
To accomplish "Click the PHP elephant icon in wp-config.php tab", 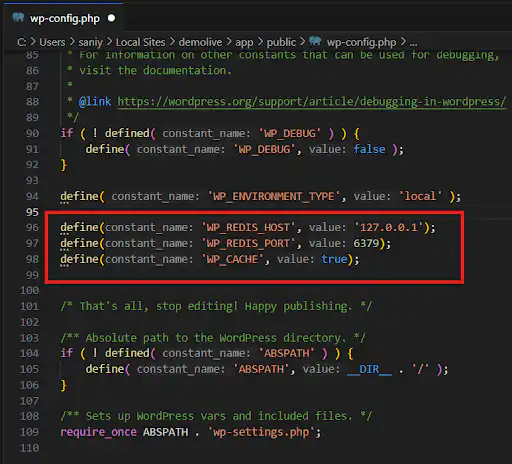I will click(18, 18).
